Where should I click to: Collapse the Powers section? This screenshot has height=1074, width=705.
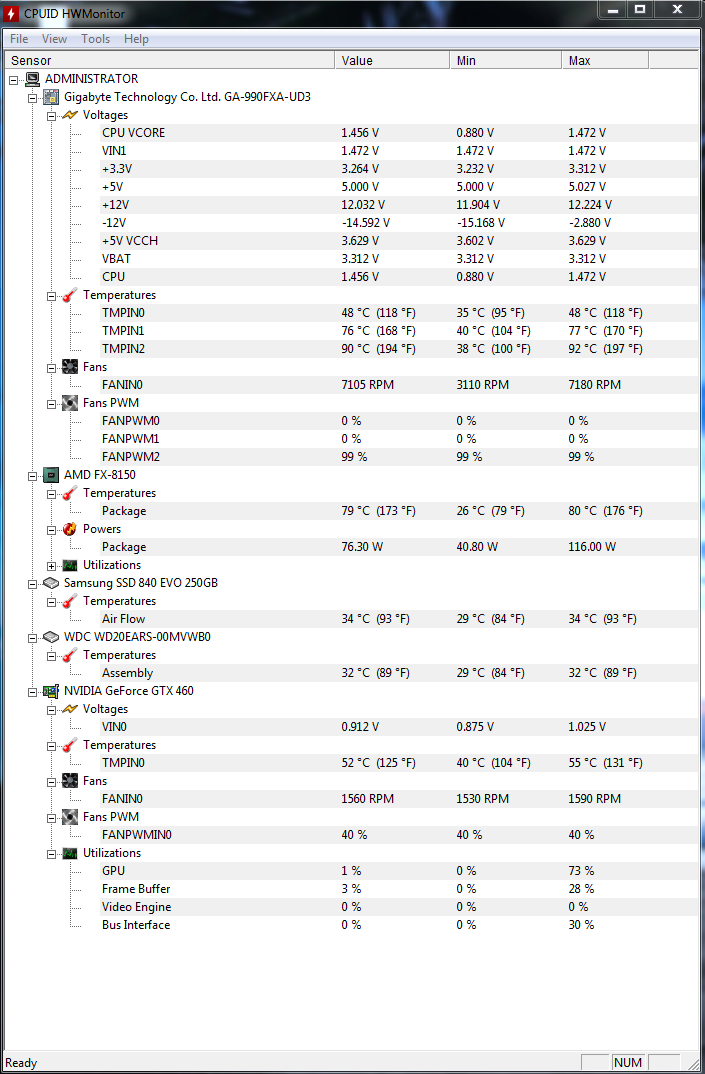pyautogui.click(x=51, y=530)
